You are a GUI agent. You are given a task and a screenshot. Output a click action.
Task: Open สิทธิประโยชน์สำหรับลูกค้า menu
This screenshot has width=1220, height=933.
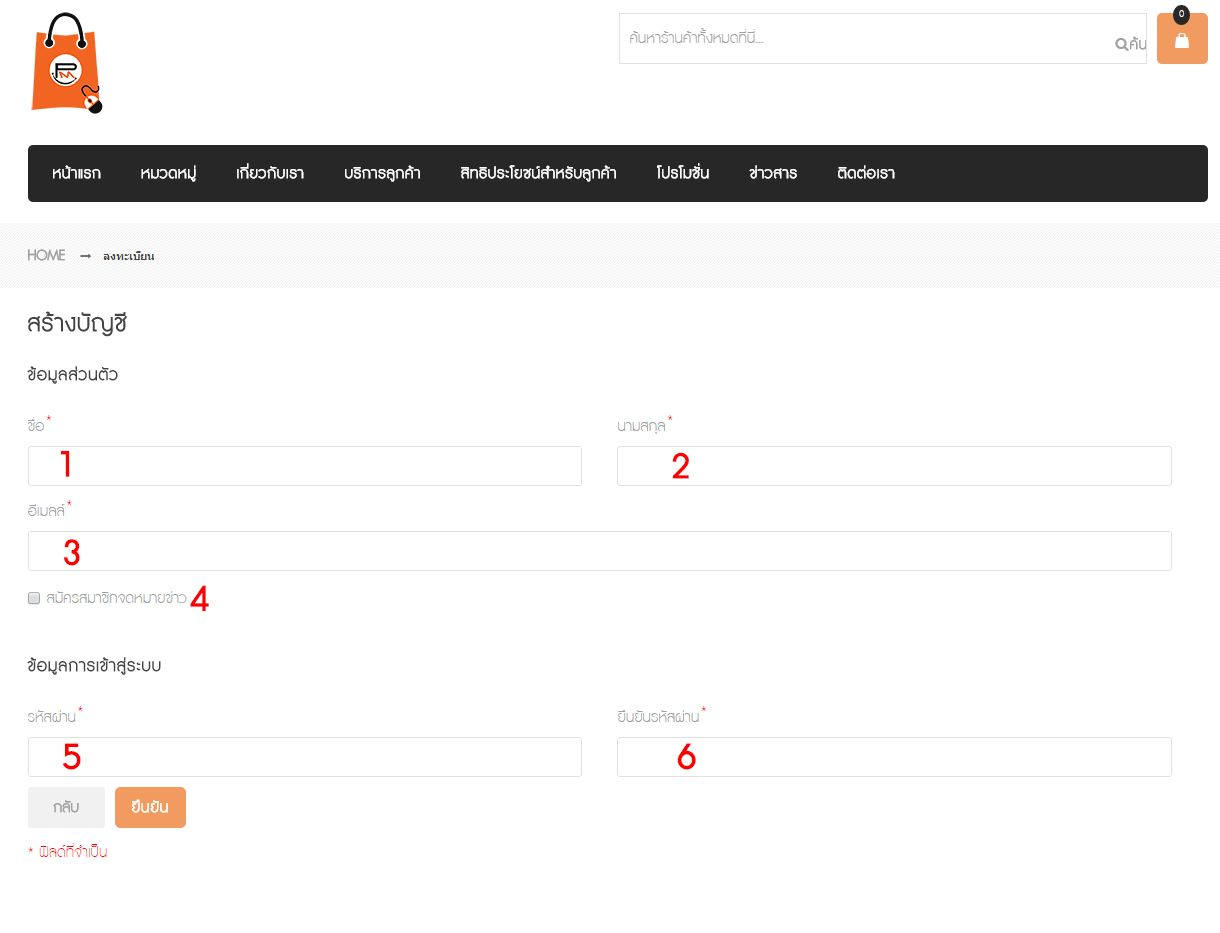click(x=538, y=173)
